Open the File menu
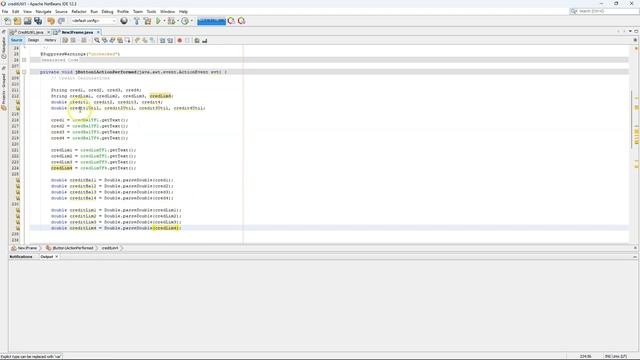640x360 pixels. (5, 11)
